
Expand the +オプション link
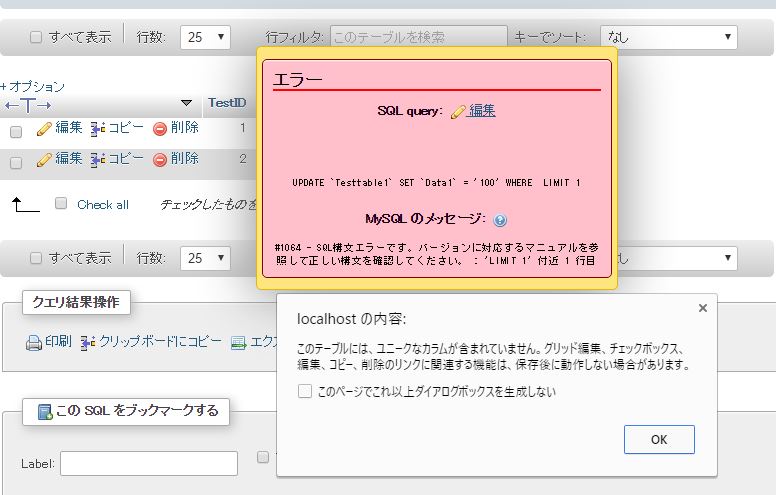(x=33, y=87)
